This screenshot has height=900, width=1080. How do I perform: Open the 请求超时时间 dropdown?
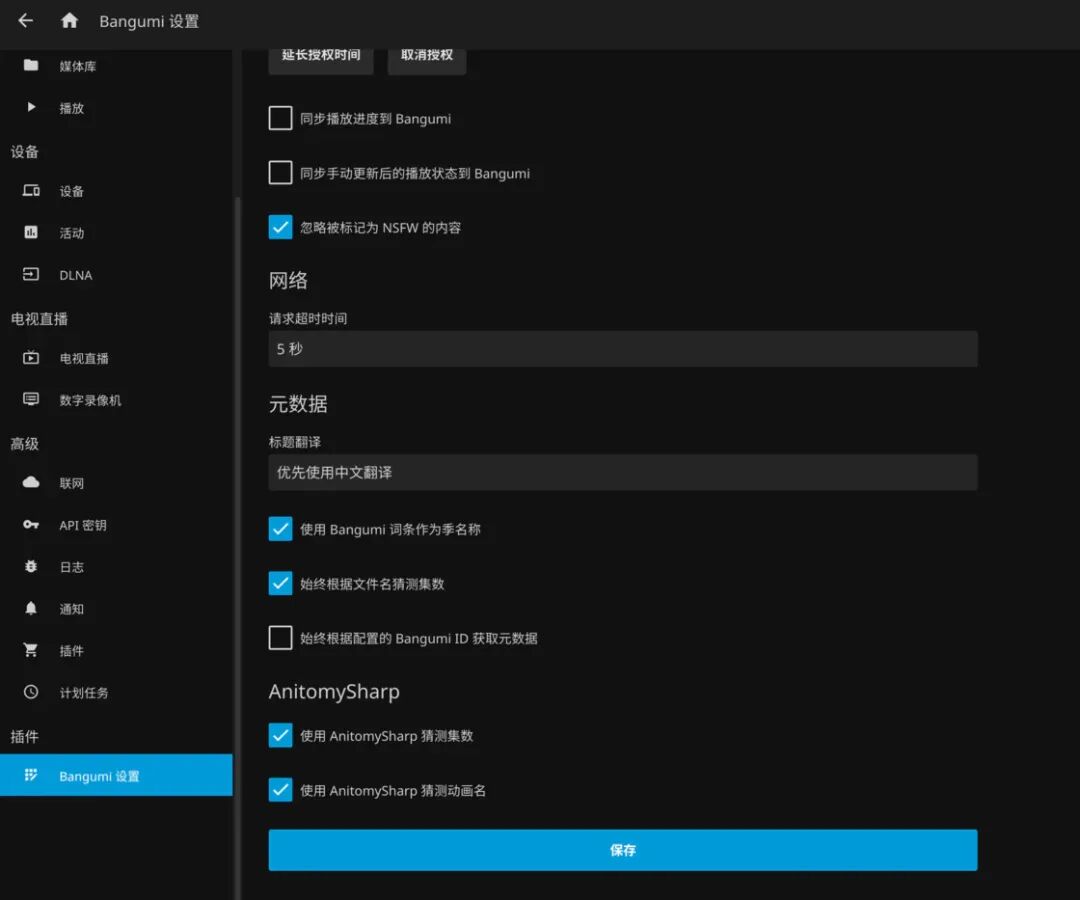coord(623,348)
